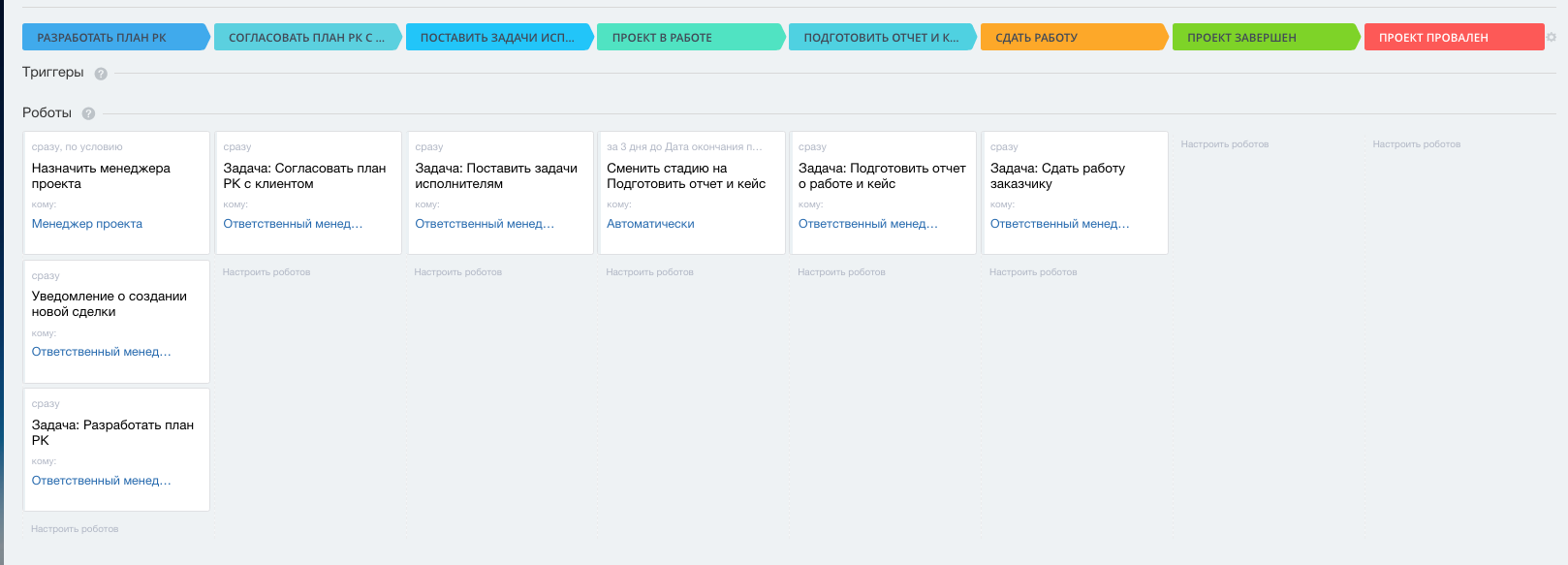Select the green Проект завершен stage
Image resolution: width=1568 pixels, height=565 pixels.
(1261, 38)
